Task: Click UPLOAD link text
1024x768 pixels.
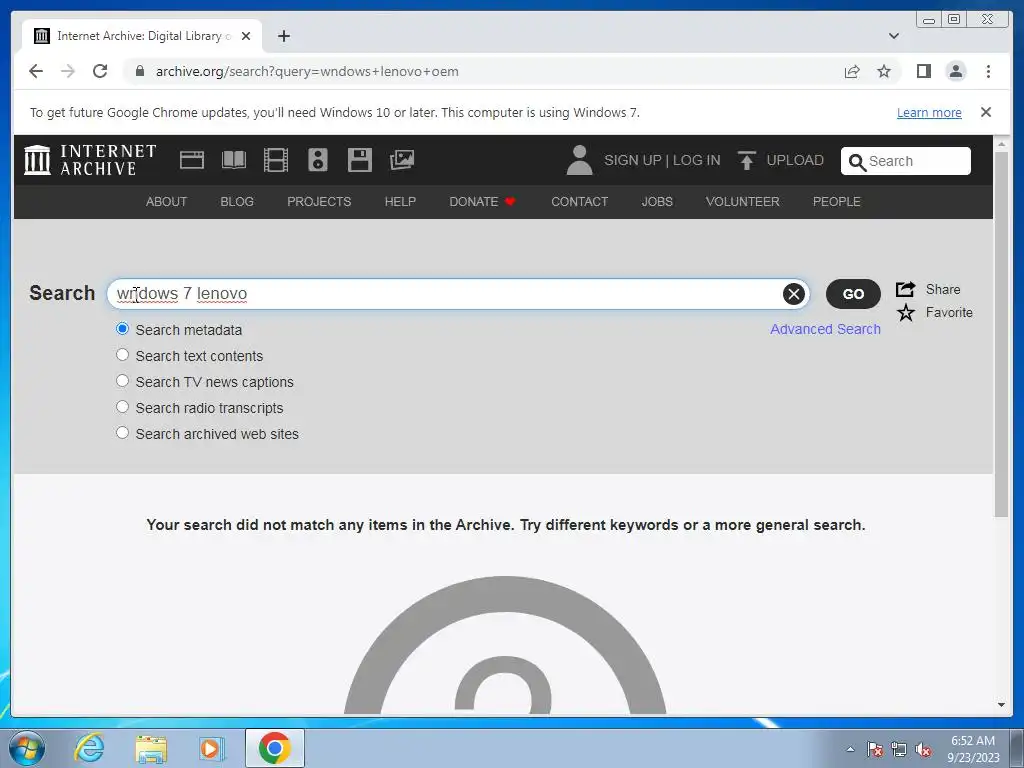Action: point(795,161)
